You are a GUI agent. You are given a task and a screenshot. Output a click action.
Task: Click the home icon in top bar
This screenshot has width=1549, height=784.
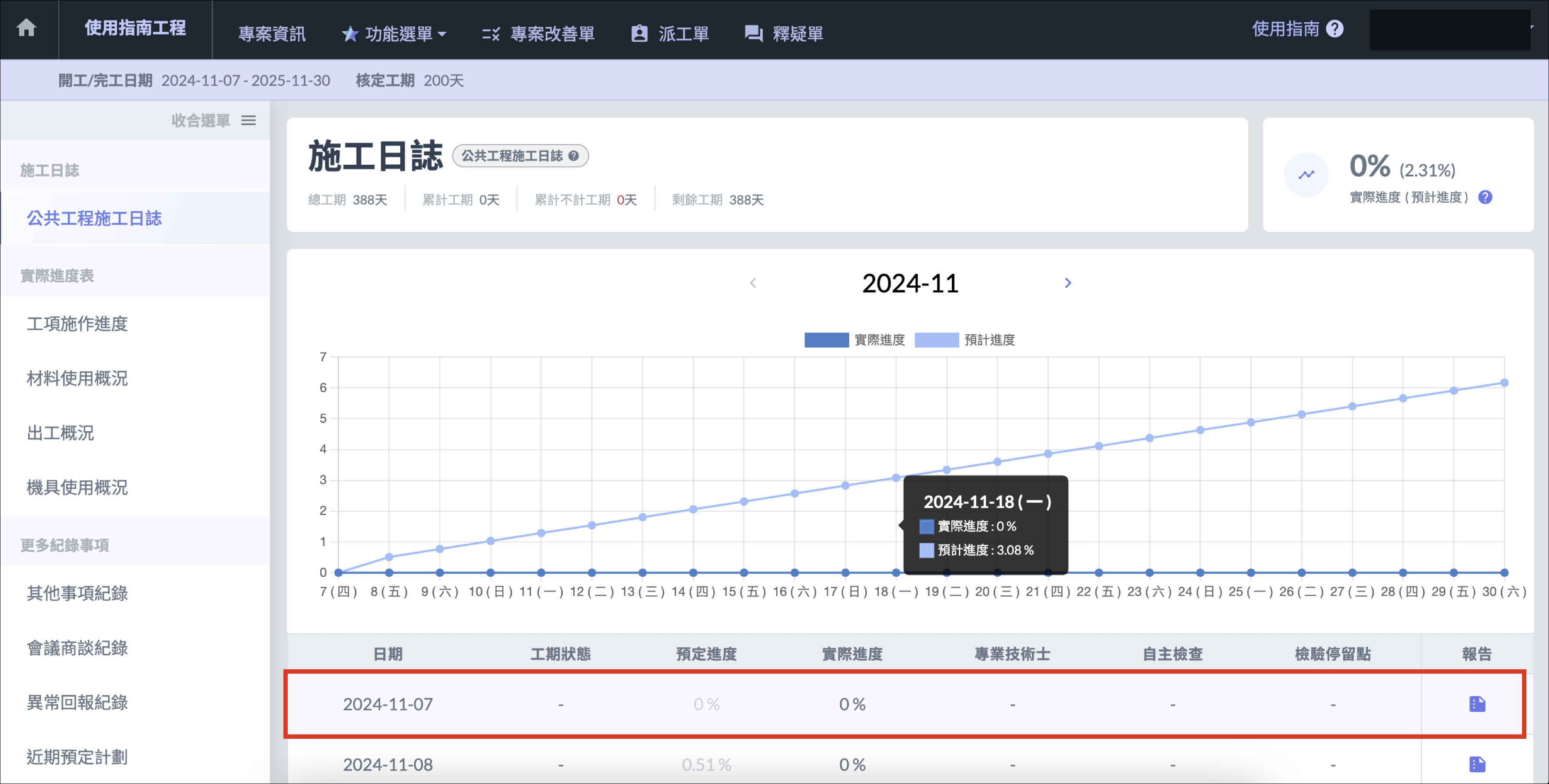pyautogui.click(x=27, y=28)
